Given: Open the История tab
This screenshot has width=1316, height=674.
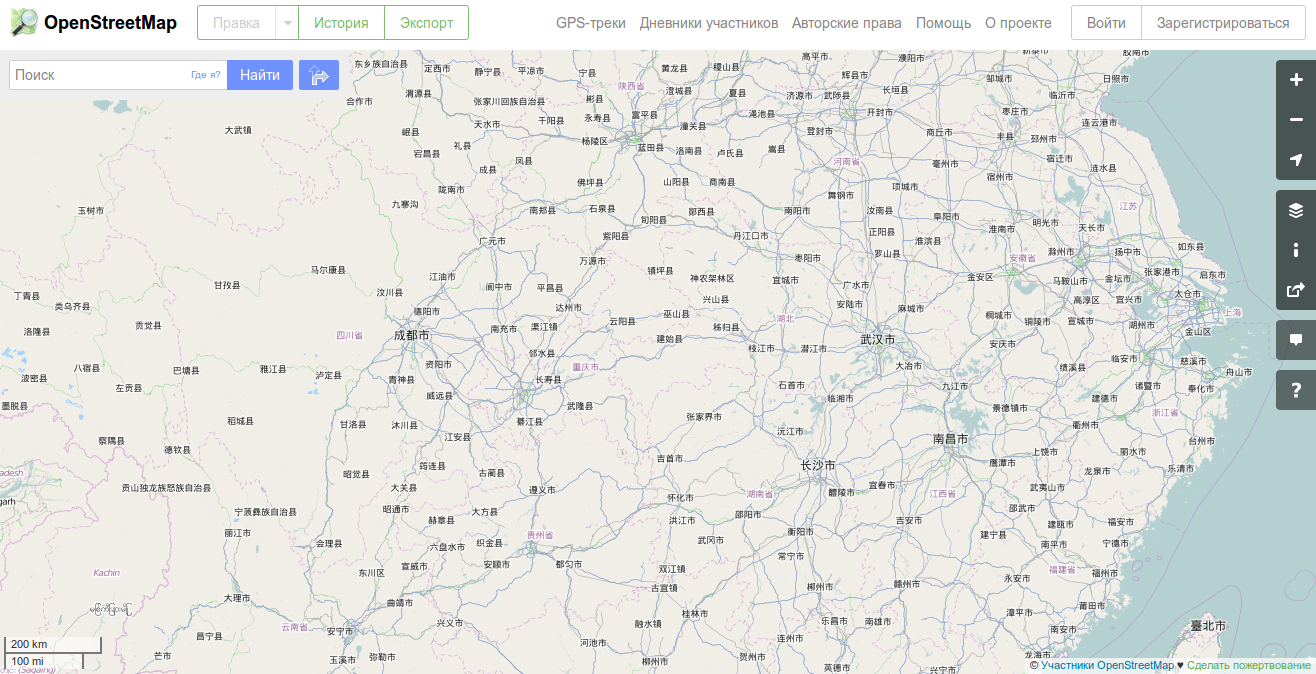Looking at the screenshot, I should tap(341, 23).
